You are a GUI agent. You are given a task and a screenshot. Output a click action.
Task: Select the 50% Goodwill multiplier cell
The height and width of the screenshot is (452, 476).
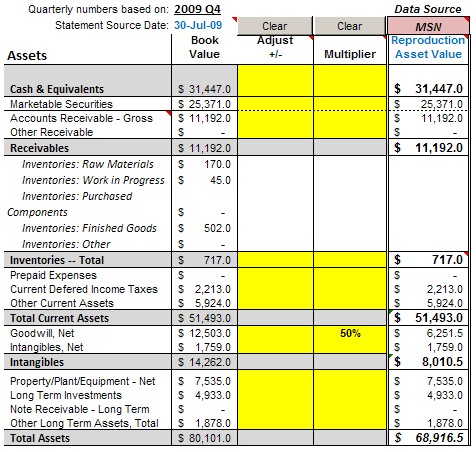tap(350, 333)
